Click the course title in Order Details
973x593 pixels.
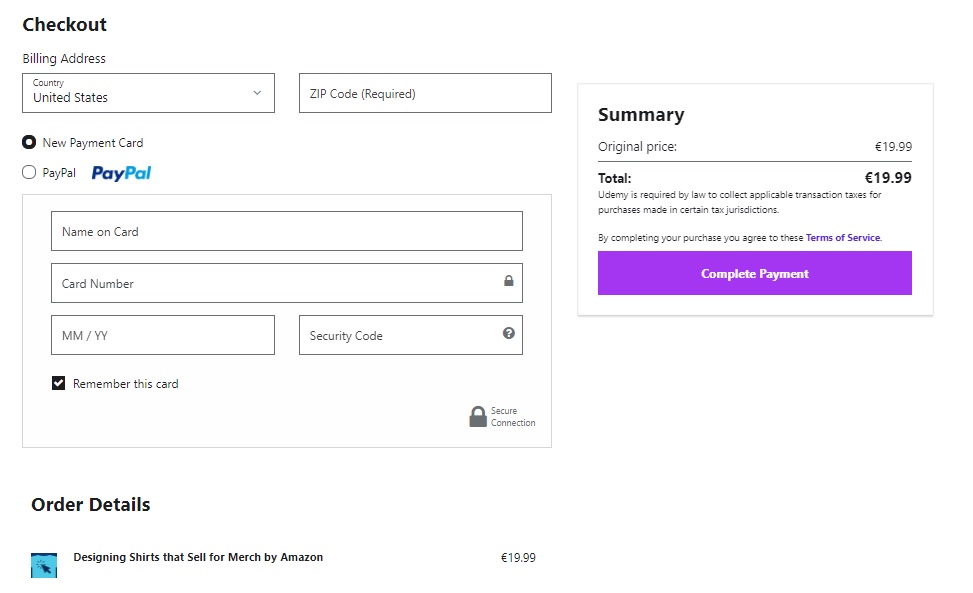click(x=198, y=557)
